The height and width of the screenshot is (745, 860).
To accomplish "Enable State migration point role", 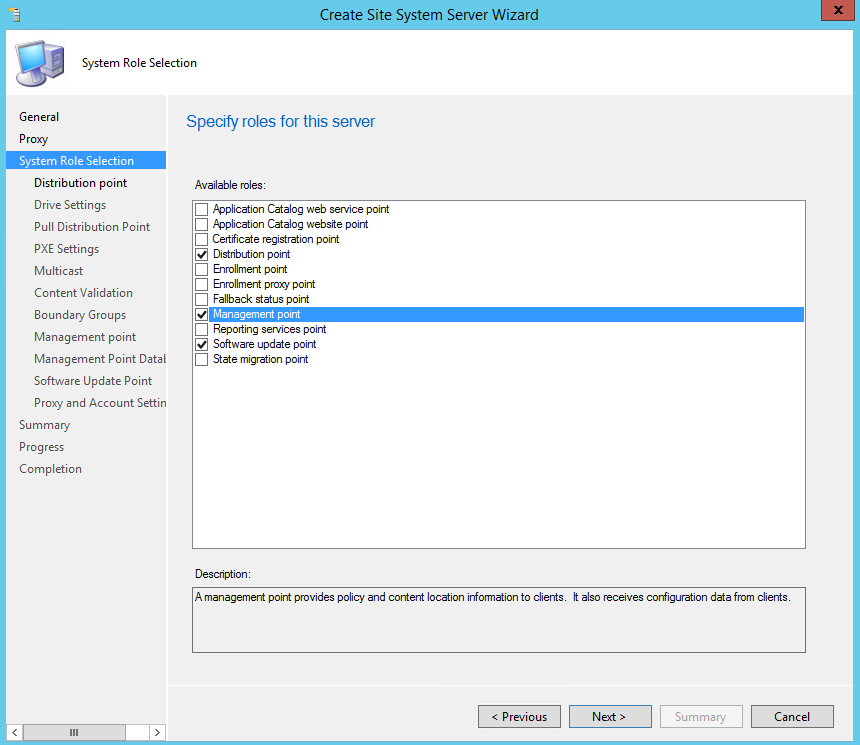I will click(x=202, y=359).
